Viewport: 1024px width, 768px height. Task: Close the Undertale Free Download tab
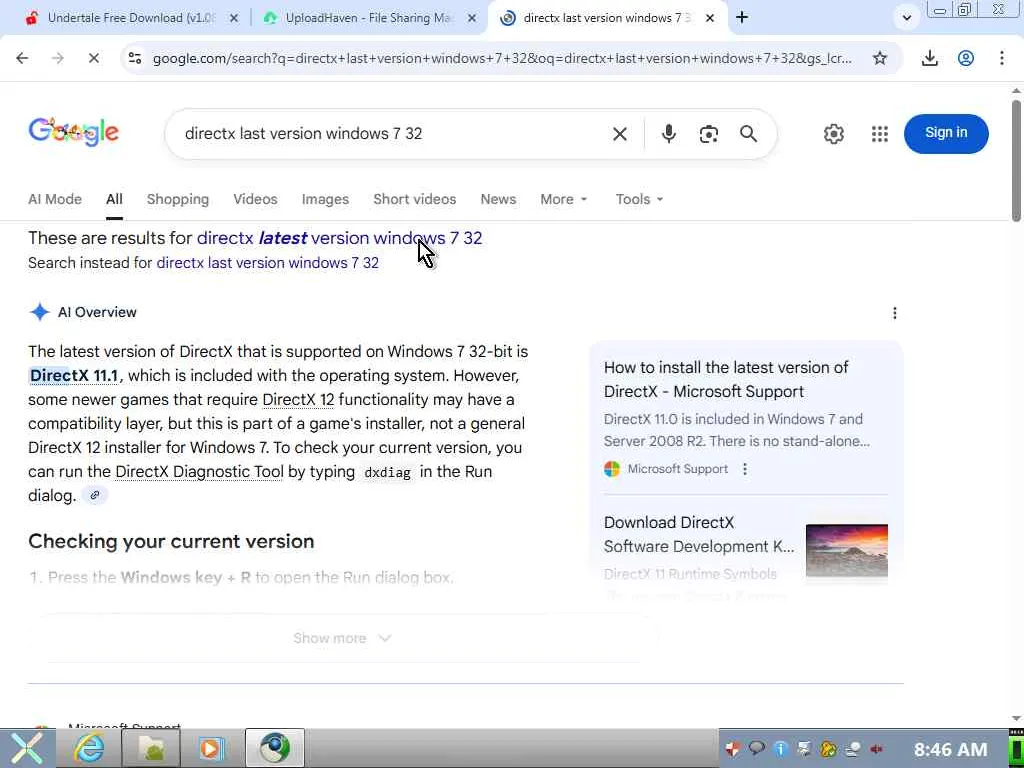[x=234, y=18]
